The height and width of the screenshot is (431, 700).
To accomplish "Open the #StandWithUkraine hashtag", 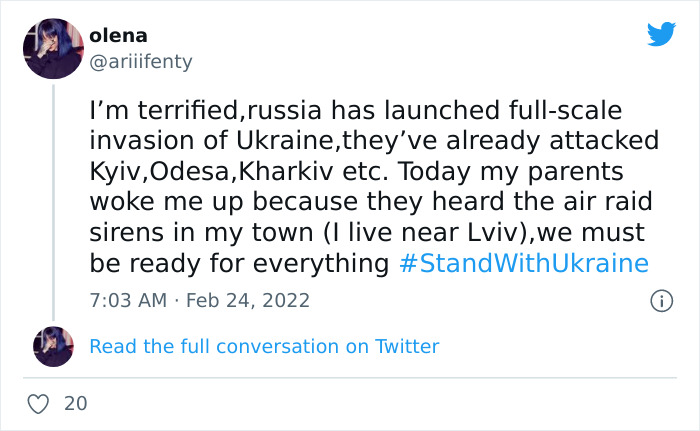I will 522,264.
